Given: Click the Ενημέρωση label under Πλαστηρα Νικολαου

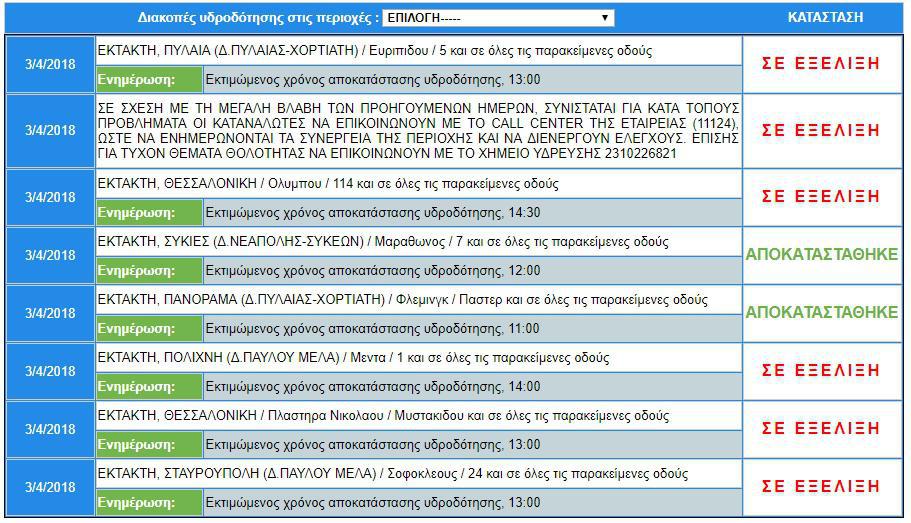Looking at the screenshot, I should pyautogui.click(x=137, y=445).
